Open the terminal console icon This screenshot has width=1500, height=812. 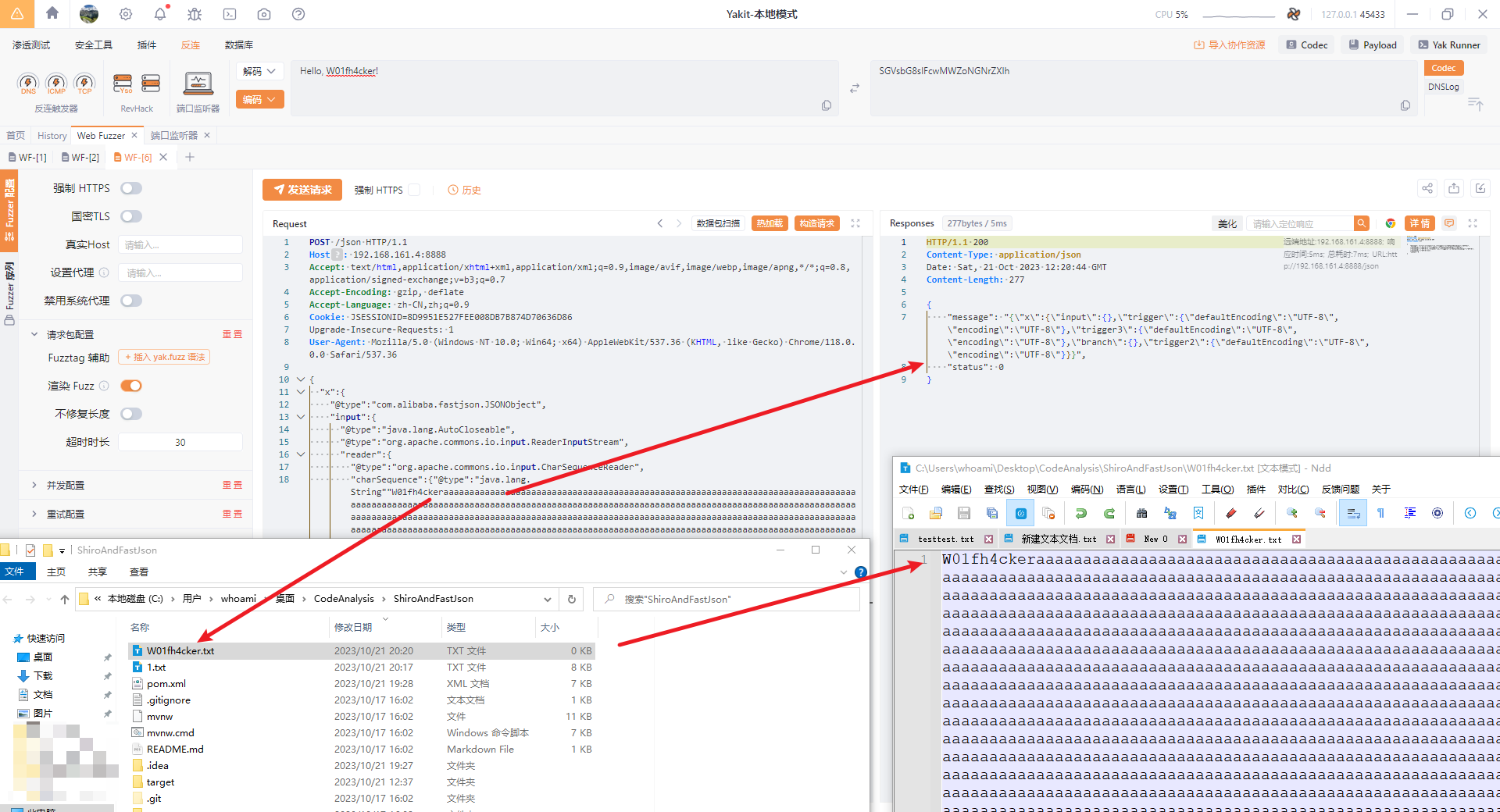point(230,14)
